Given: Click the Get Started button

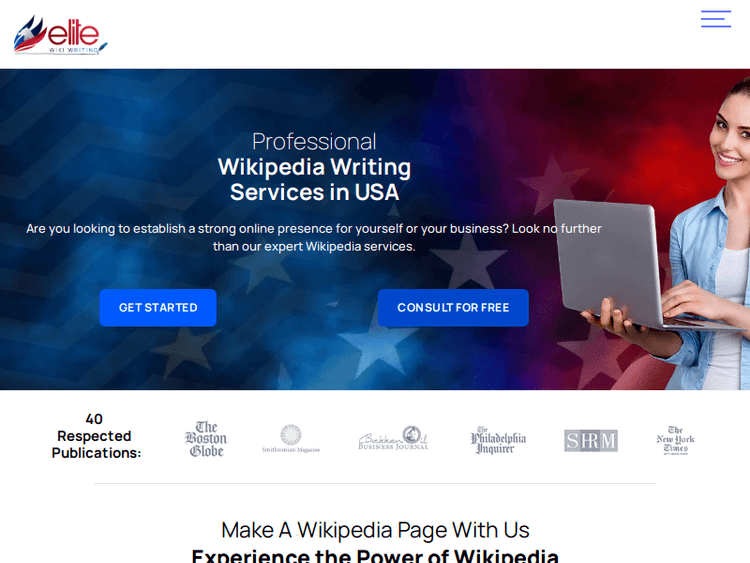Looking at the screenshot, I should pos(158,308).
